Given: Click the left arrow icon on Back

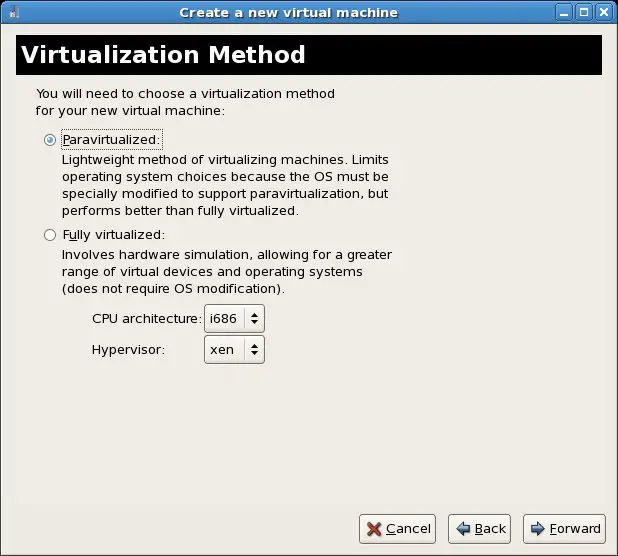Looking at the screenshot, I should [x=462, y=529].
